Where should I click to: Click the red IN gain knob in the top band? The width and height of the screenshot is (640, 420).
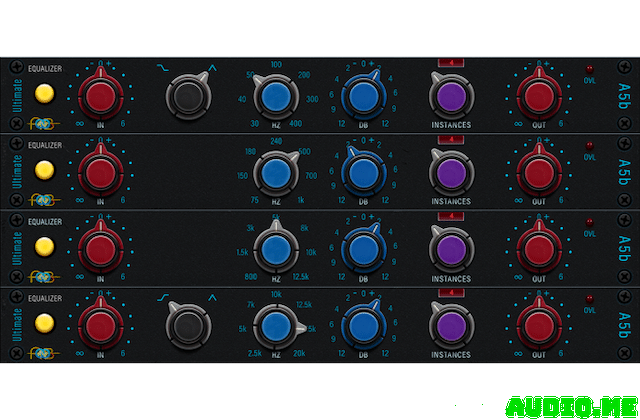pos(99,96)
